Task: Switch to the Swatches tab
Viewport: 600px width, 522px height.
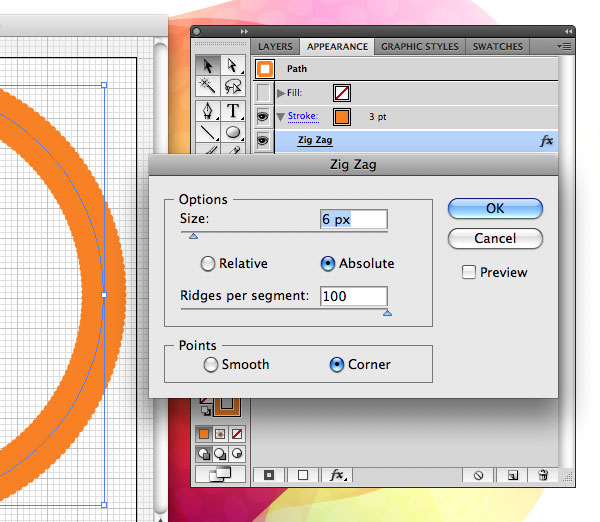Action: pos(497,47)
